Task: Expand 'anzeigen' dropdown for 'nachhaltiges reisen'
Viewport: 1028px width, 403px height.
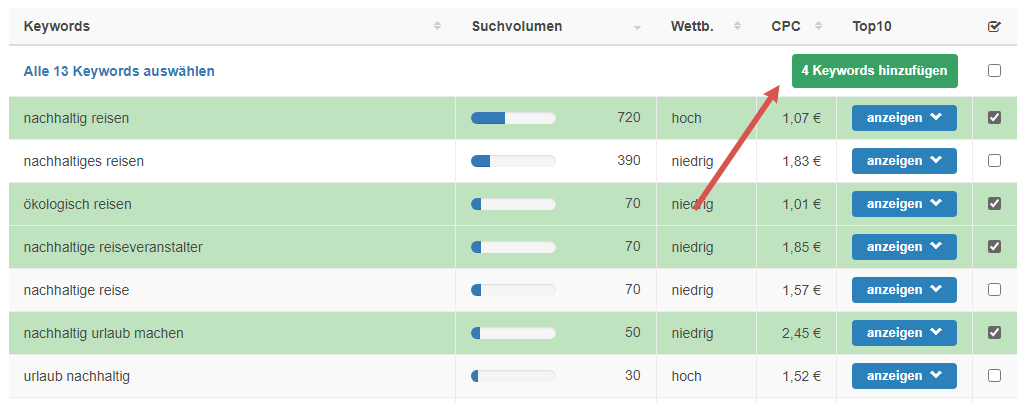Action: point(904,161)
